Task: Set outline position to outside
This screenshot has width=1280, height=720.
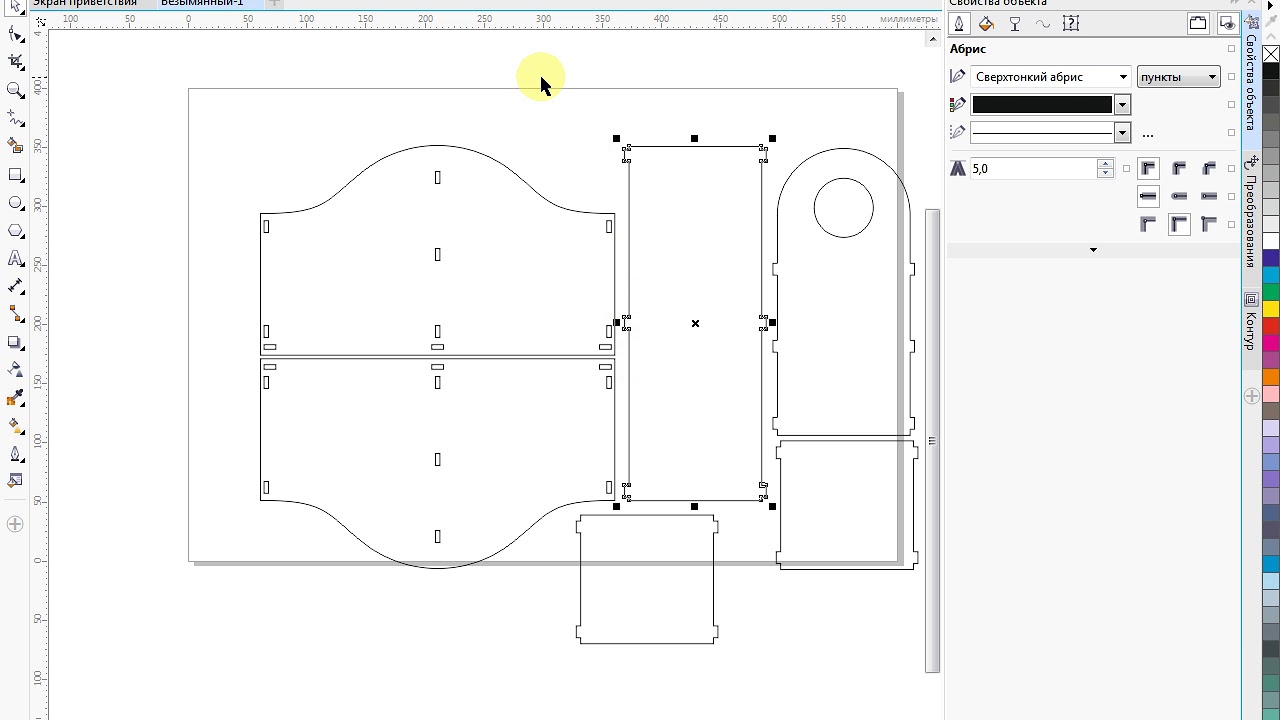Action: coord(1148,224)
